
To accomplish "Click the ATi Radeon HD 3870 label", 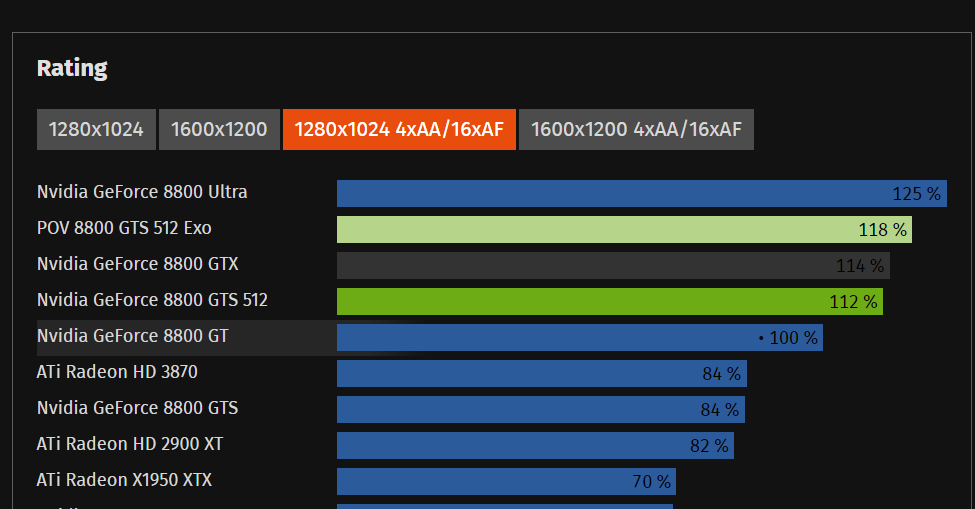I will pyautogui.click(x=117, y=372).
